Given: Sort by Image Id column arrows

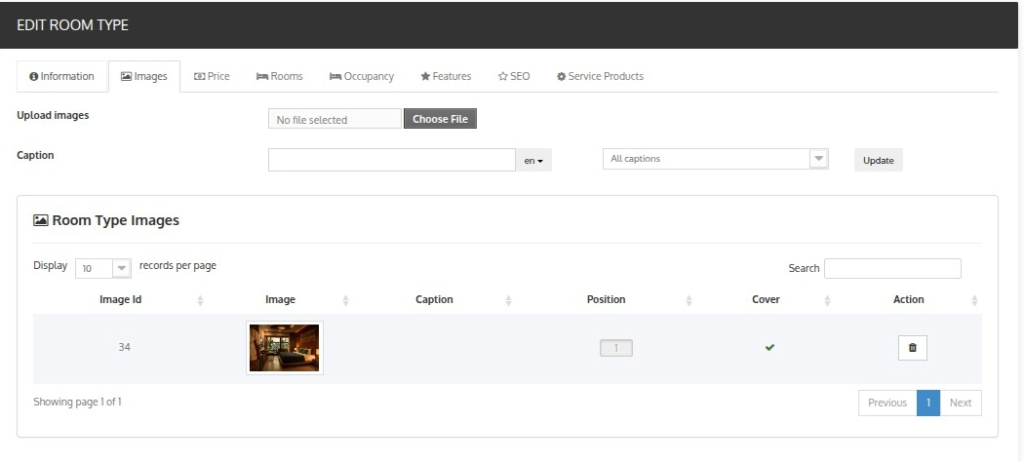Looking at the screenshot, I should pos(200,300).
